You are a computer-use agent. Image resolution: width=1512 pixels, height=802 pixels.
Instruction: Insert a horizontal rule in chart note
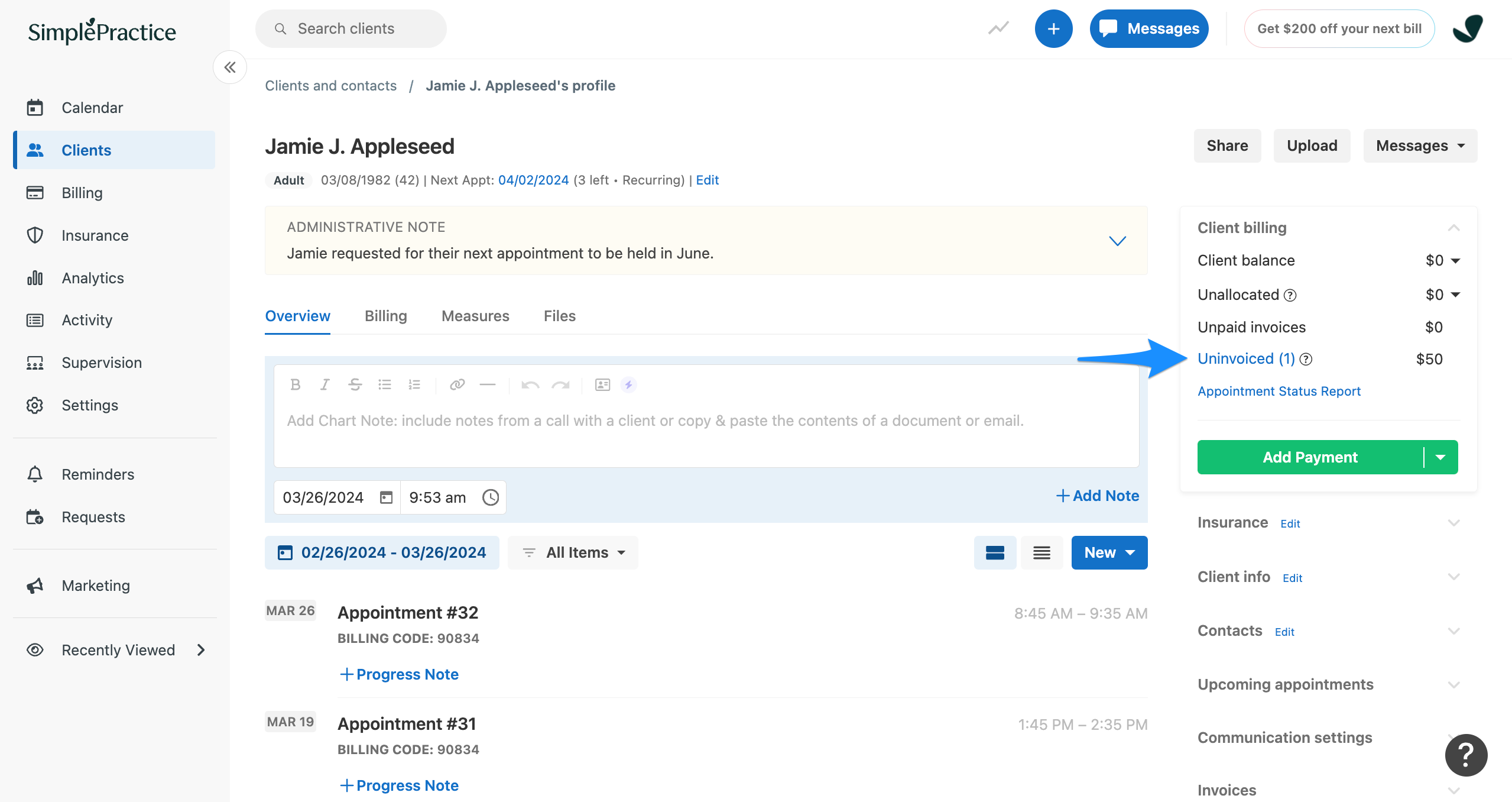click(x=488, y=385)
